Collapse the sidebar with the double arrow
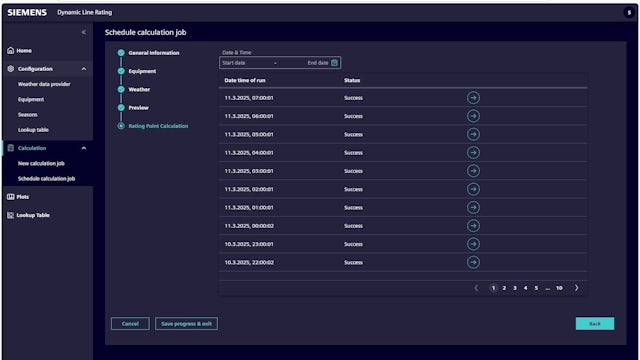Screen dimensions: 640x360 [x=84, y=32]
